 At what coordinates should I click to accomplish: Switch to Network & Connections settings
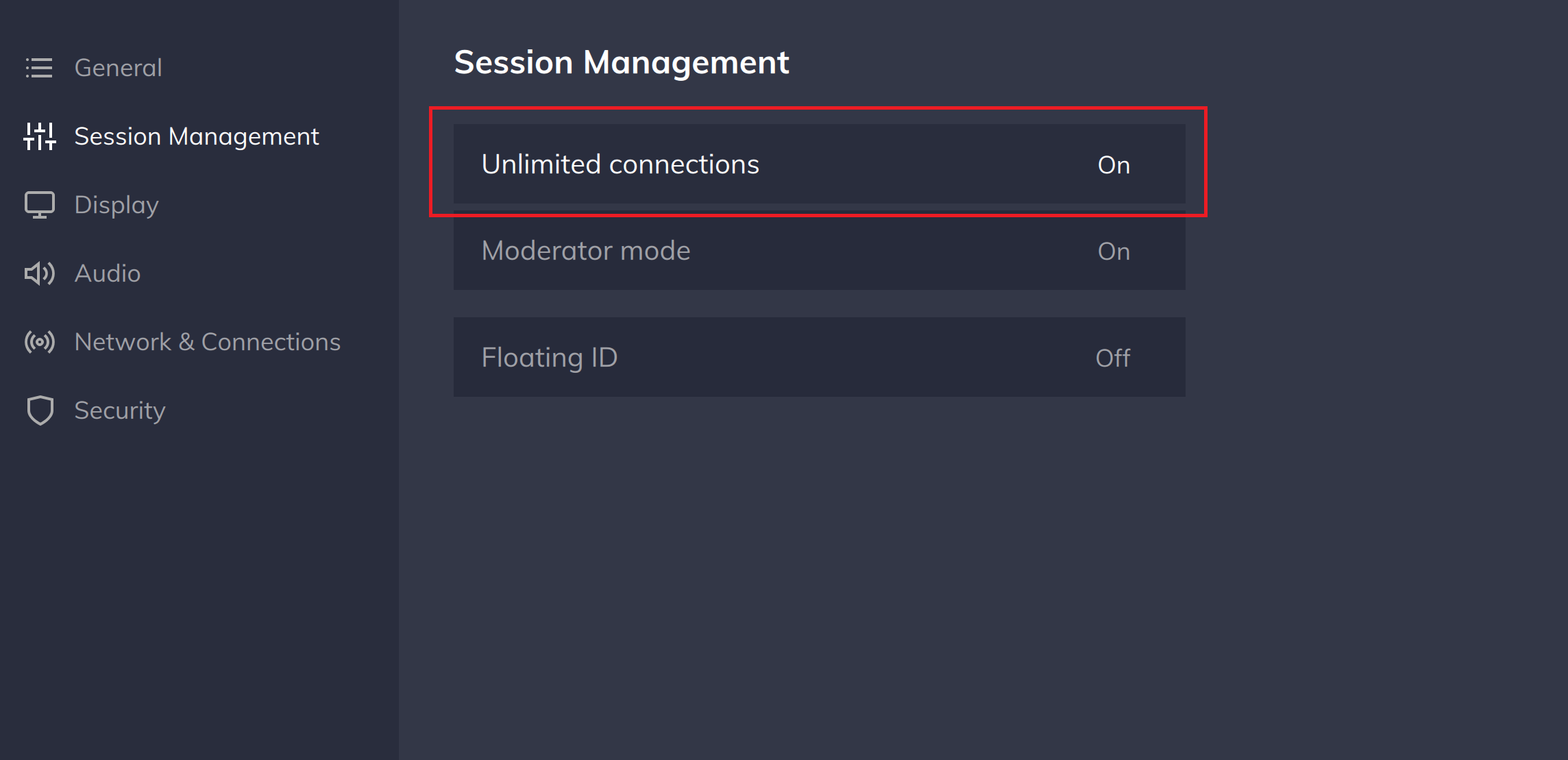[x=208, y=342]
